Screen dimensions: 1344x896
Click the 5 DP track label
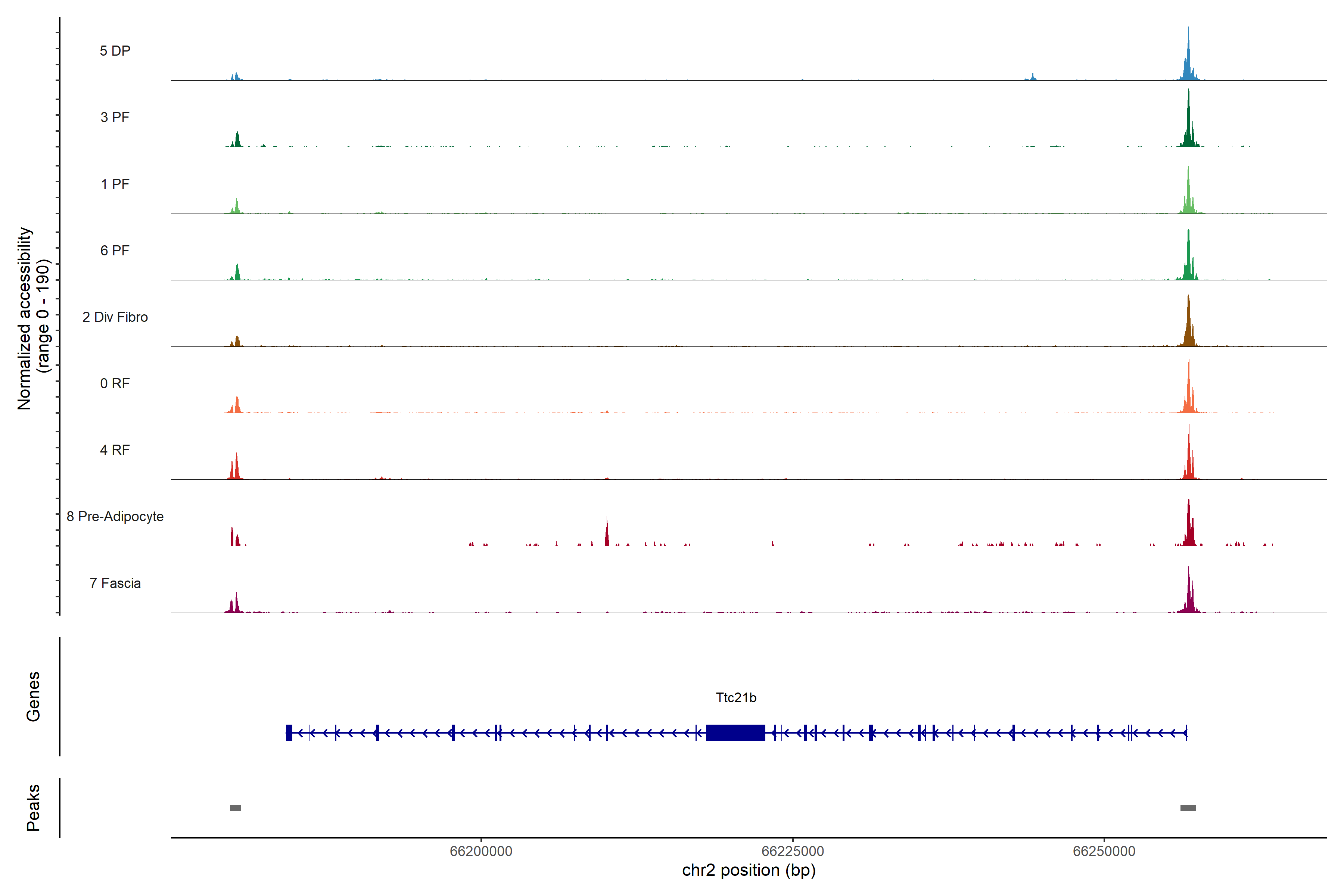click(x=115, y=51)
